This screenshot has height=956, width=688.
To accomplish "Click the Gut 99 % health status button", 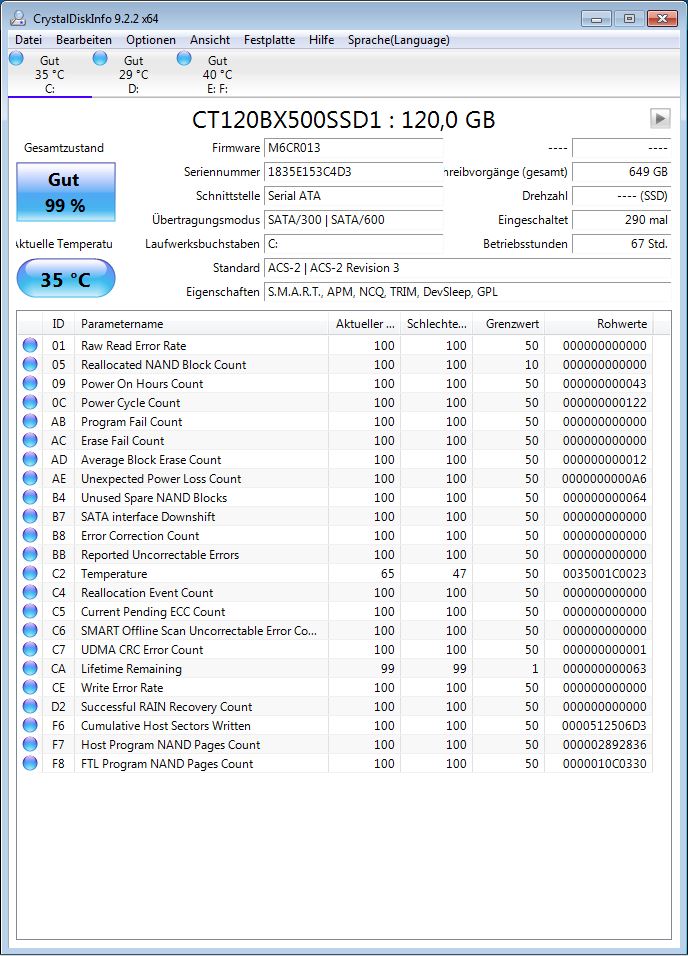I will 66,192.
